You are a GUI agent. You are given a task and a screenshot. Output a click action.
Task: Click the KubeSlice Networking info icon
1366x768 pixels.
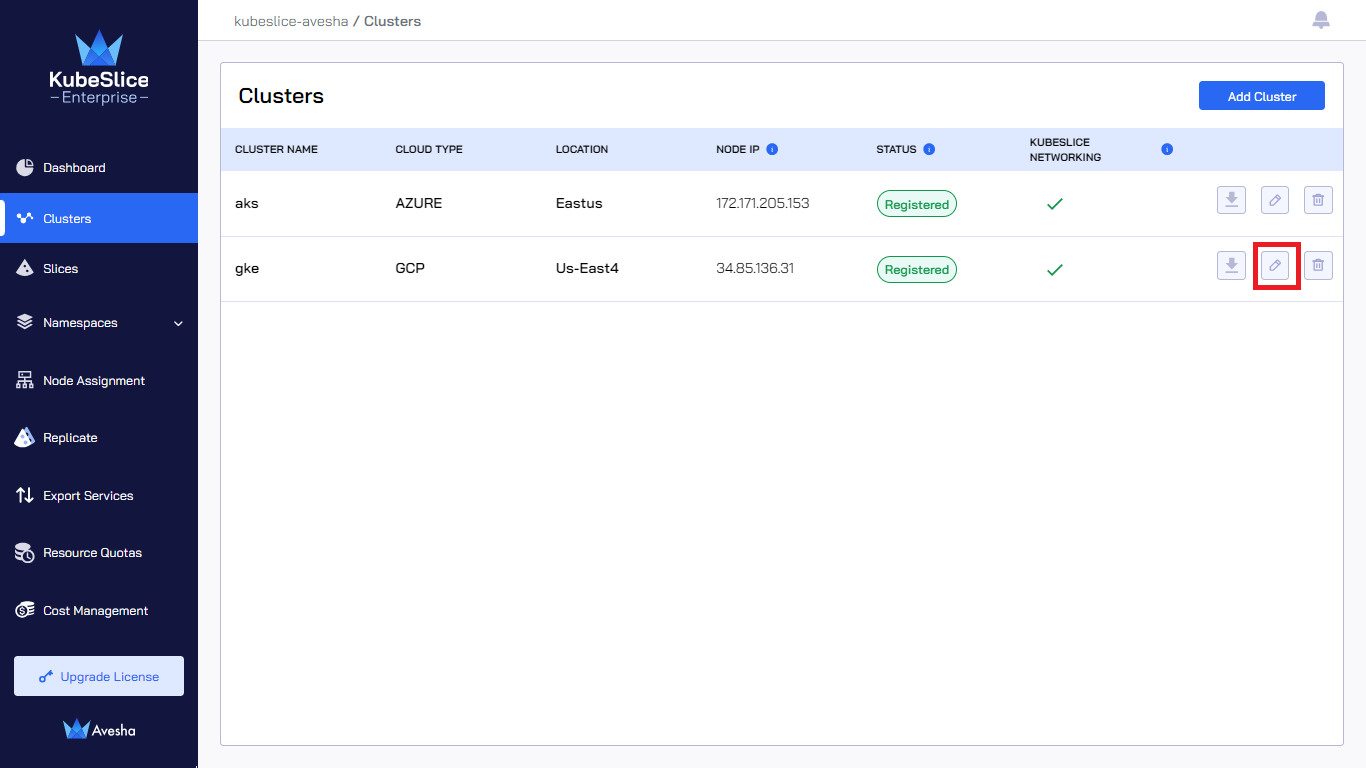point(1167,149)
